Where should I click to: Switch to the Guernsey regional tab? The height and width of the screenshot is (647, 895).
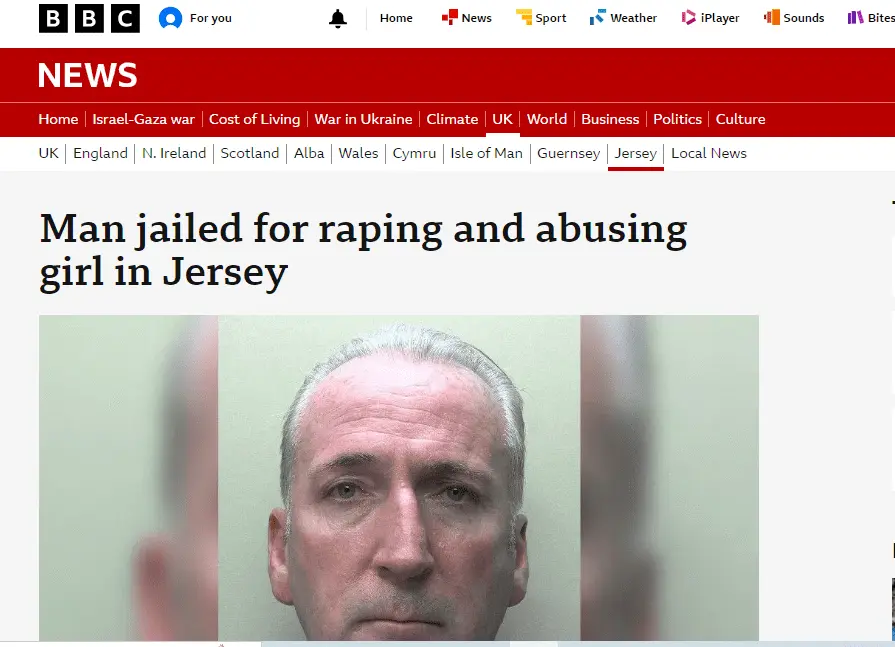pos(569,153)
